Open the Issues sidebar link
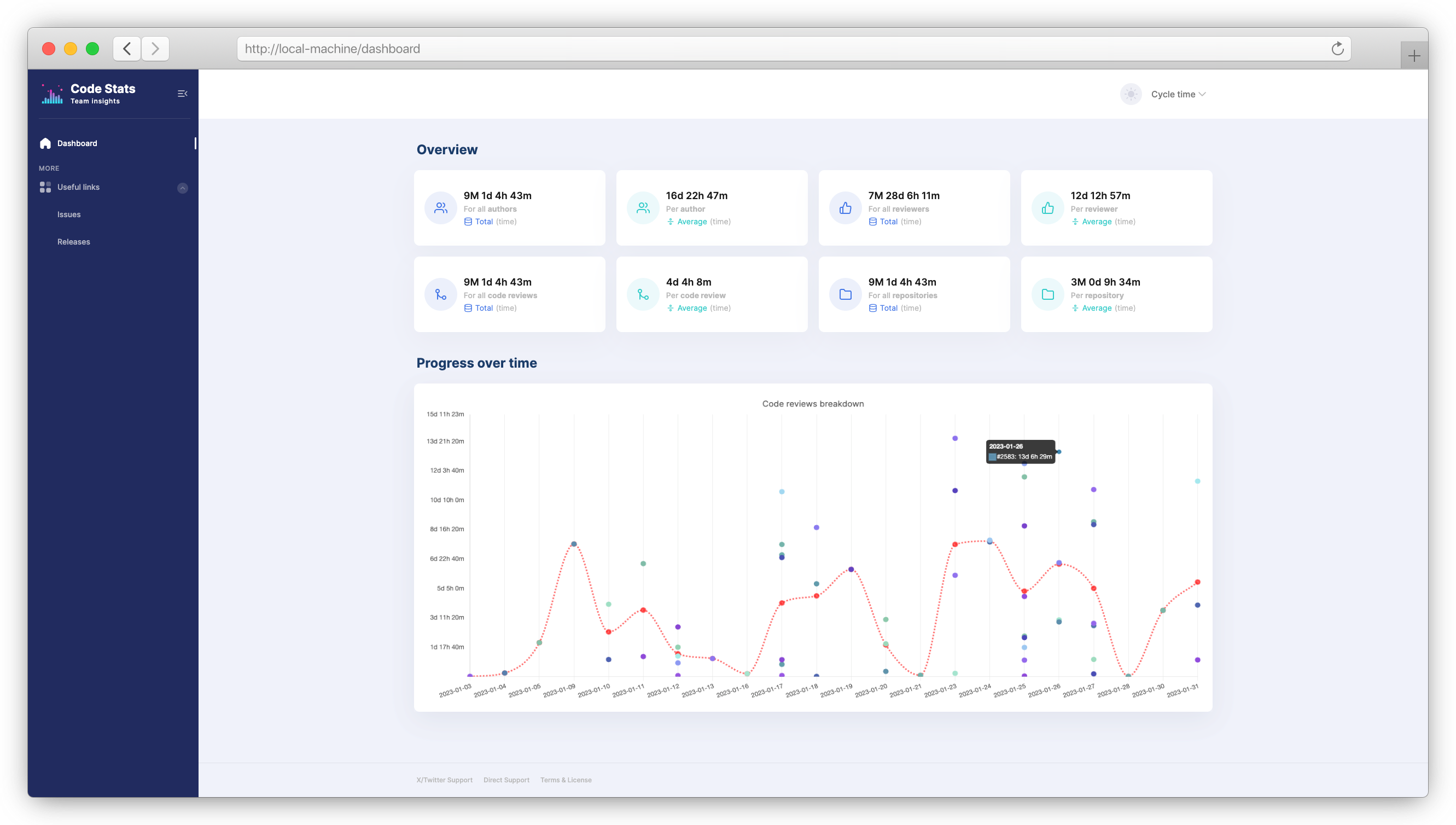1456x825 pixels. 69,214
